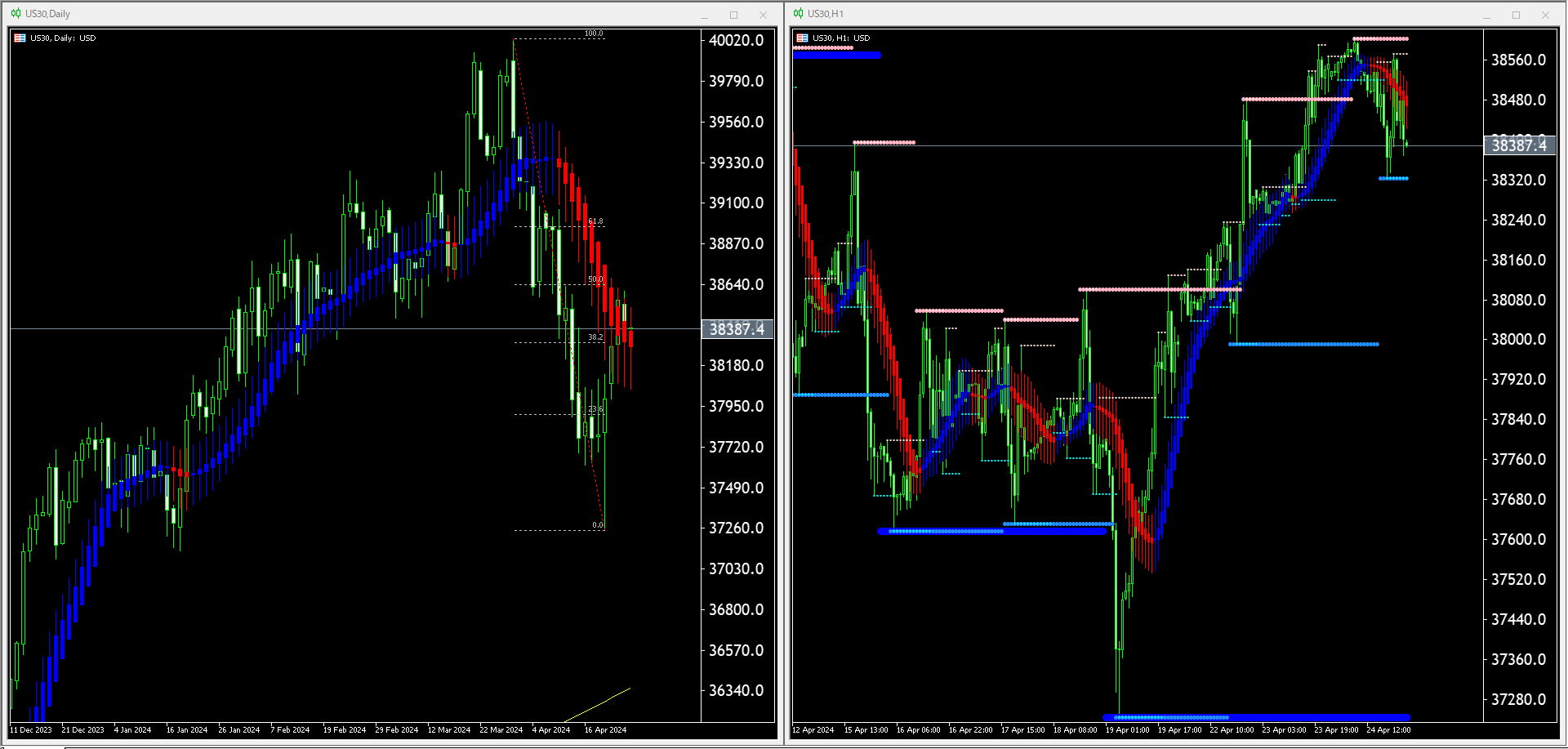Click 38000.0 on the H1 price scale
1568x749 pixels.
tap(1519, 339)
